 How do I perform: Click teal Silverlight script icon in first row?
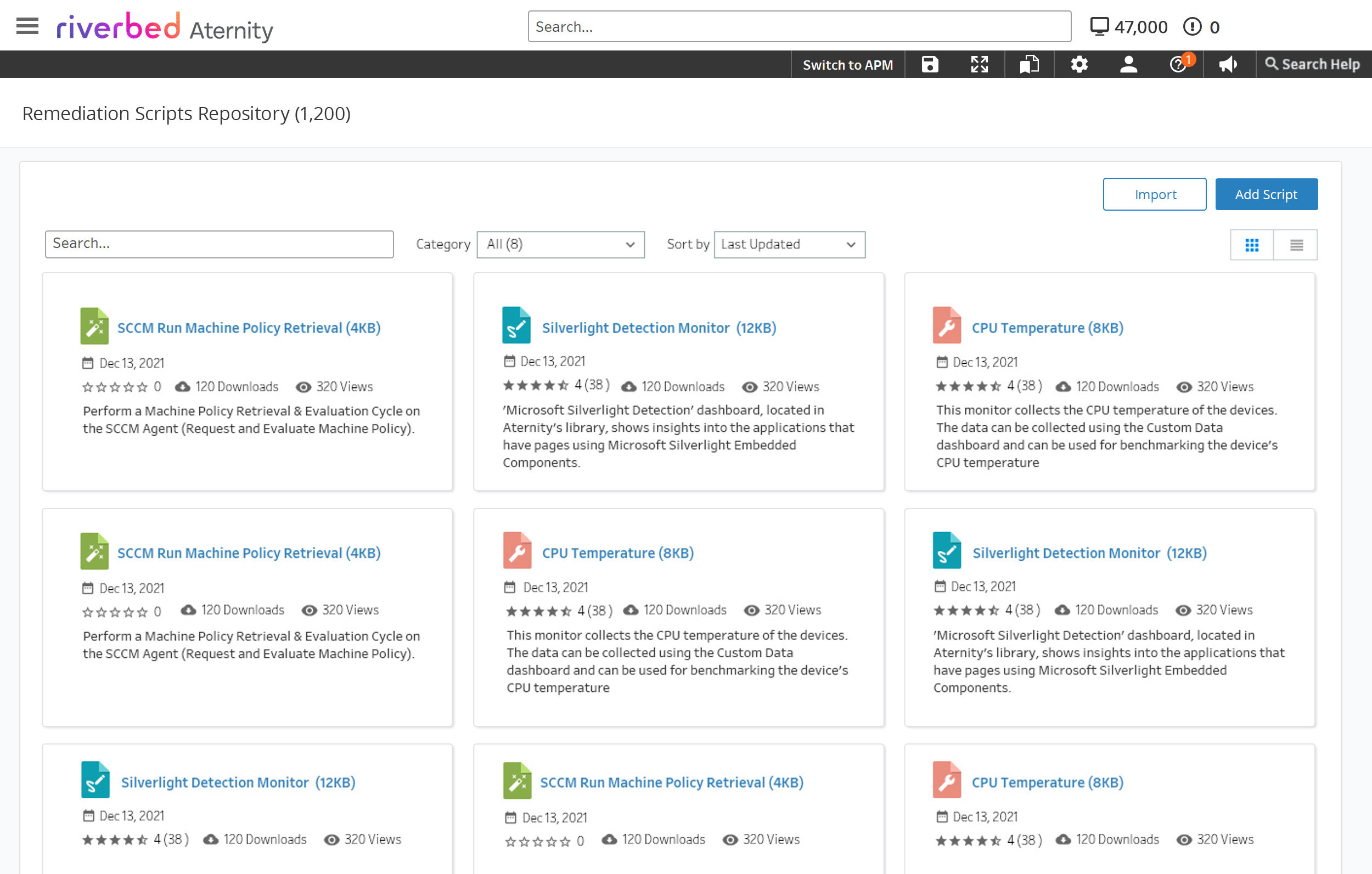pos(516,325)
